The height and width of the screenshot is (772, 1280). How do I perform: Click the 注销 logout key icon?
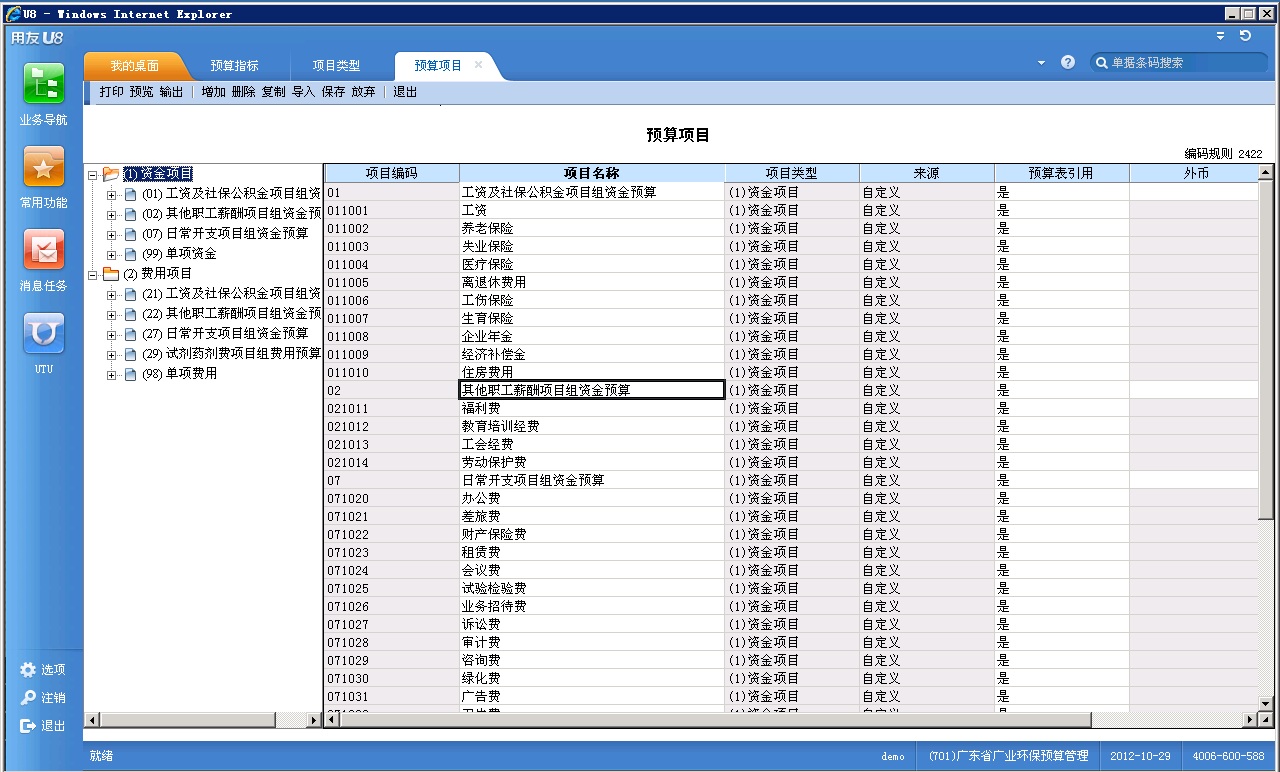coord(28,698)
